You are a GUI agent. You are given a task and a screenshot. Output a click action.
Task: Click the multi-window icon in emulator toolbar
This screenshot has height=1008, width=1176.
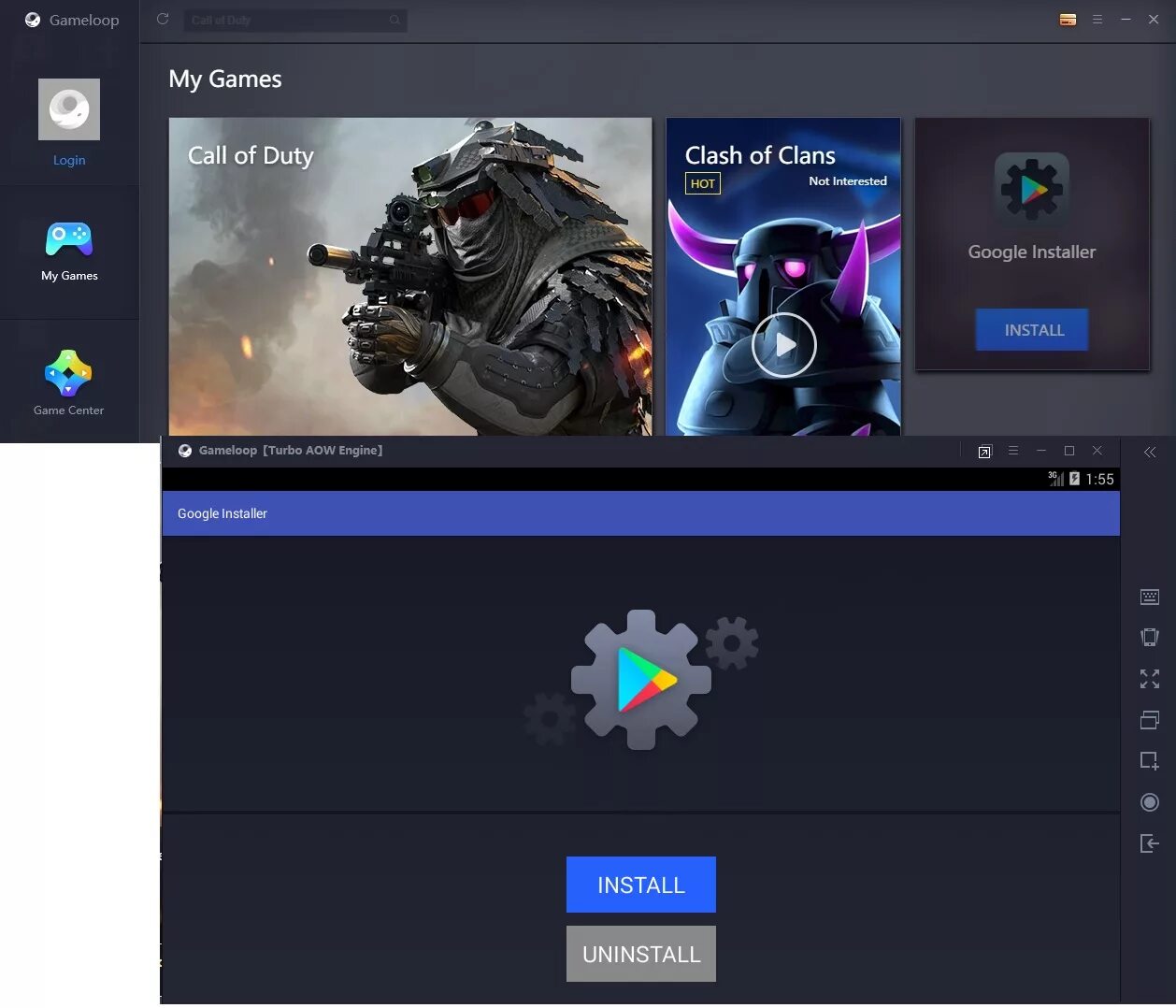pos(1150,720)
